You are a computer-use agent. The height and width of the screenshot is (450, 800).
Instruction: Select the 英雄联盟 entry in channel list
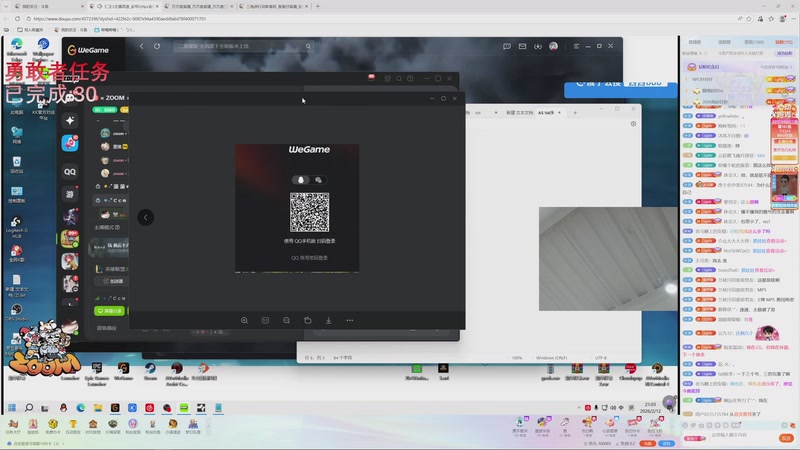click(112, 269)
